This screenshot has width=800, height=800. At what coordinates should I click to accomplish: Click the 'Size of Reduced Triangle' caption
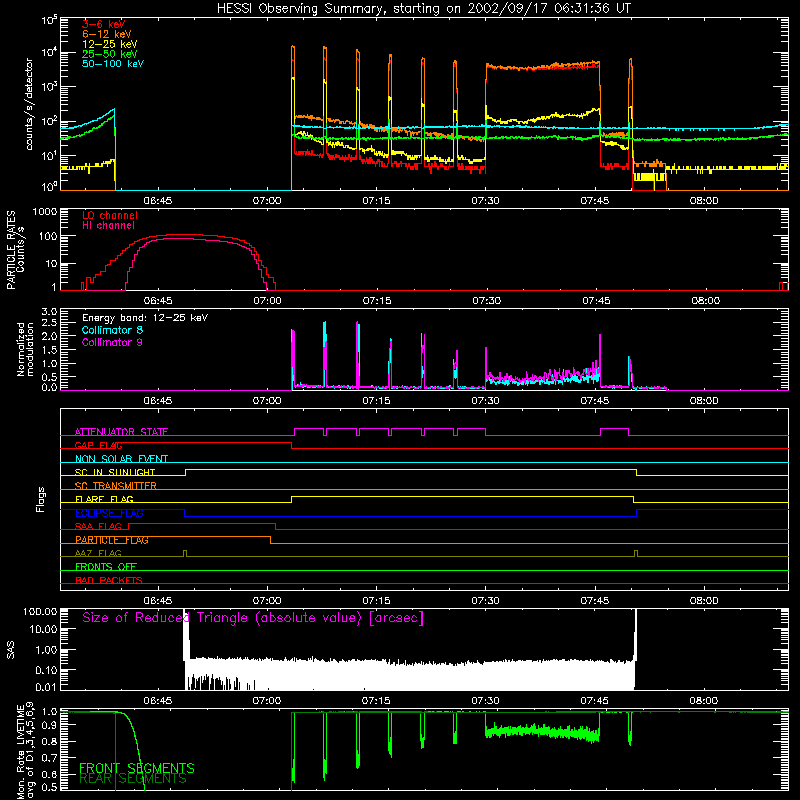(253, 618)
